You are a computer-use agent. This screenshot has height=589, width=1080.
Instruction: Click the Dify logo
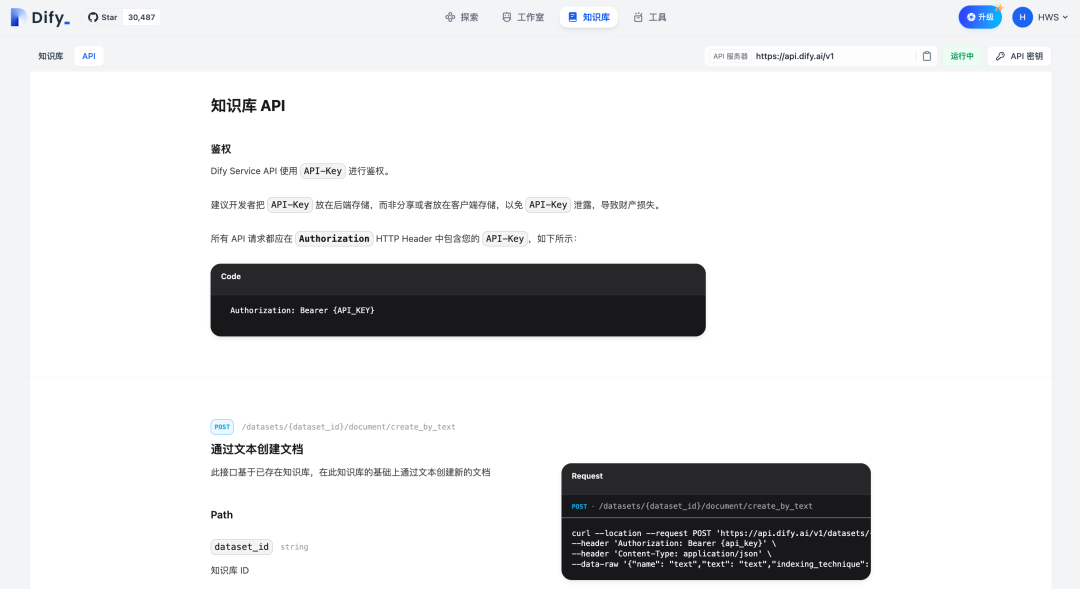tap(40, 17)
